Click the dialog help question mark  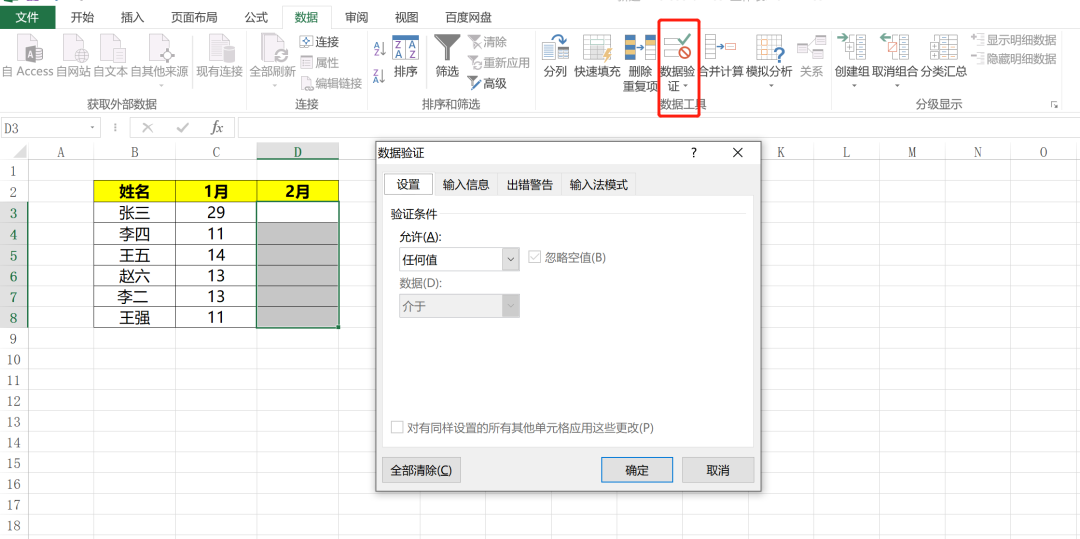tap(694, 153)
